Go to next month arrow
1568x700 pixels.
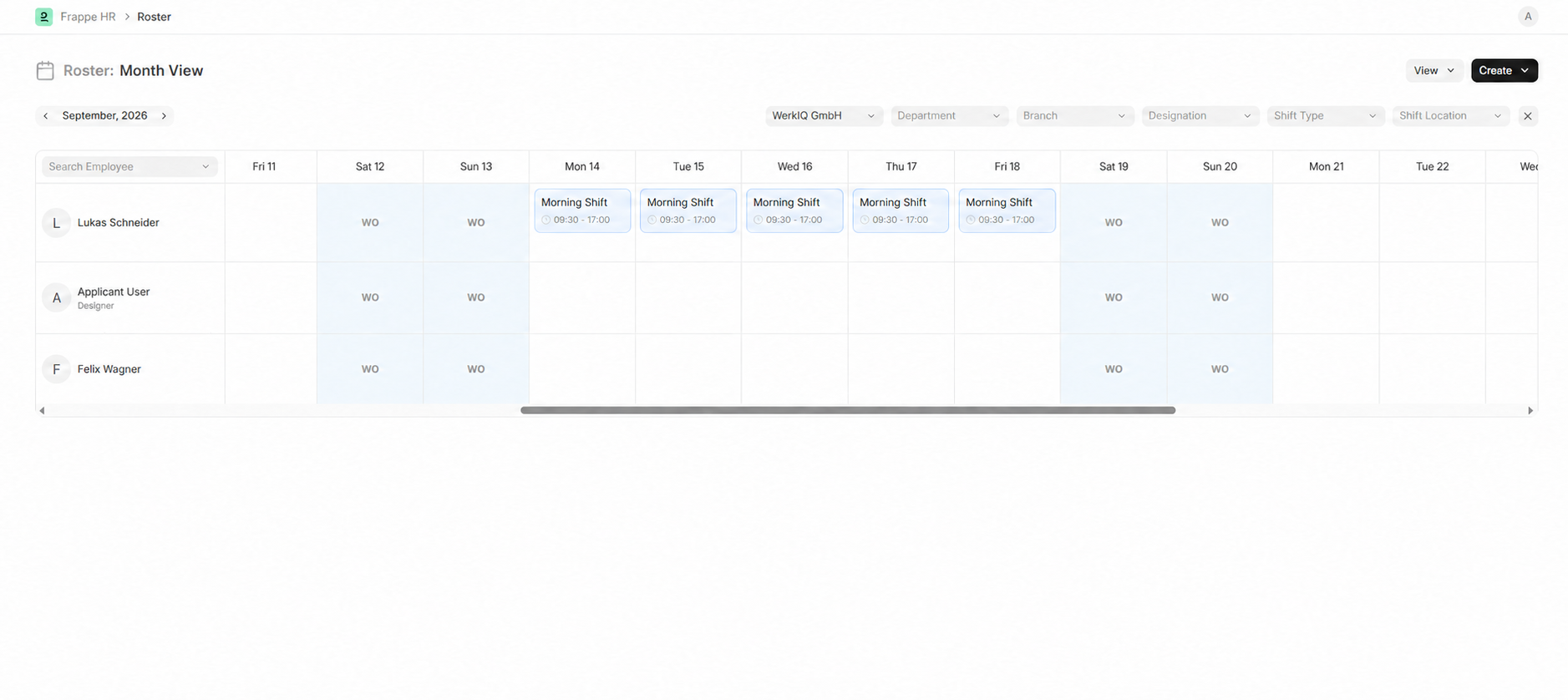(x=164, y=116)
